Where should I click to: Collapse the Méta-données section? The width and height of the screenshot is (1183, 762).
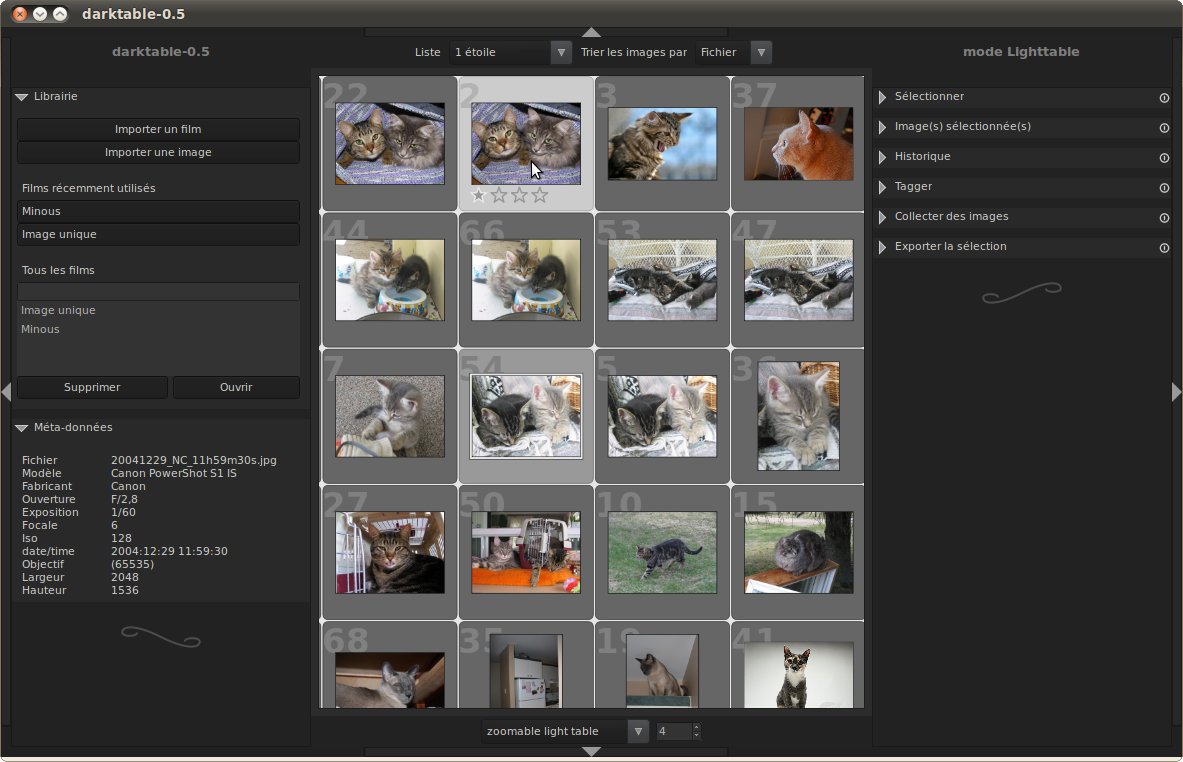pos(22,428)
